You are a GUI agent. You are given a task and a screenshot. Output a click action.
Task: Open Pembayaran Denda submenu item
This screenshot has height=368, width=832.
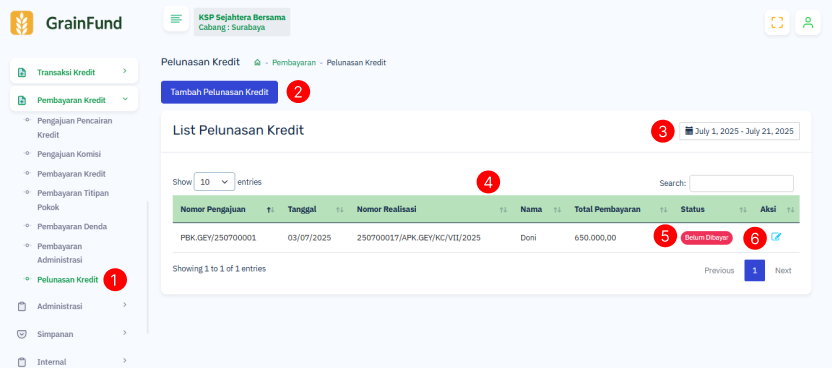[x=72, y=227]
